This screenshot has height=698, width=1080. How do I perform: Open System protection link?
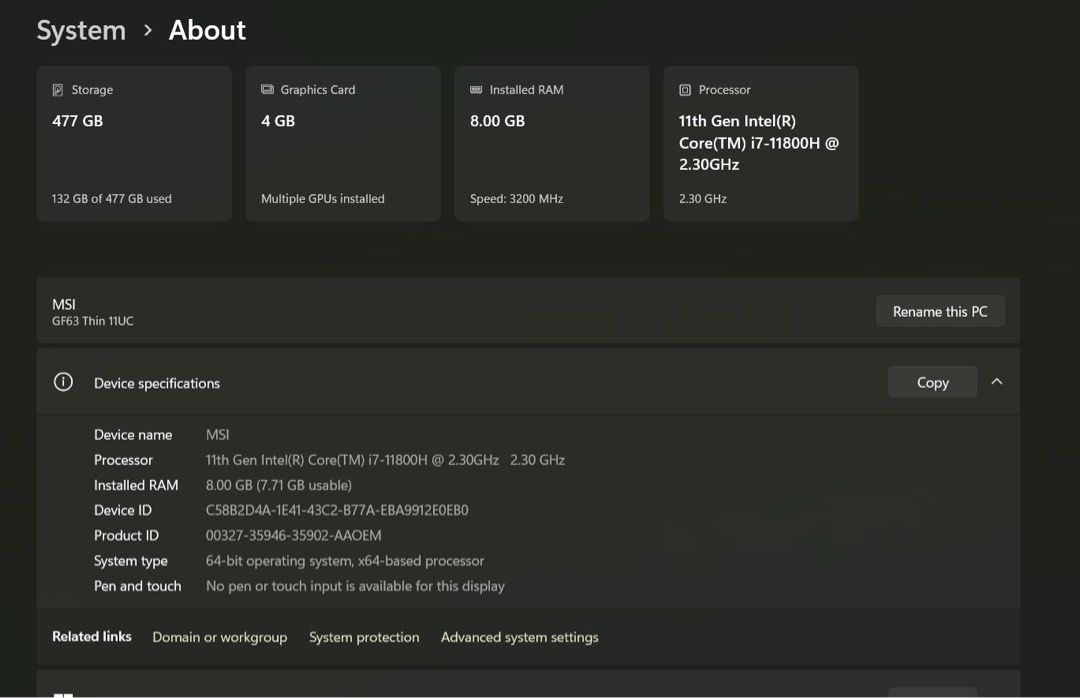point(364,637)
